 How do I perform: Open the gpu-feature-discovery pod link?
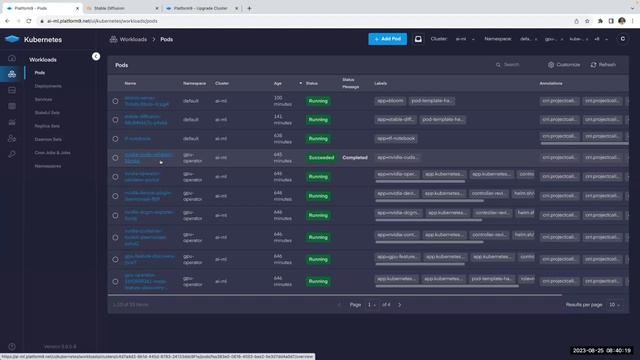[x=150, y=259]
